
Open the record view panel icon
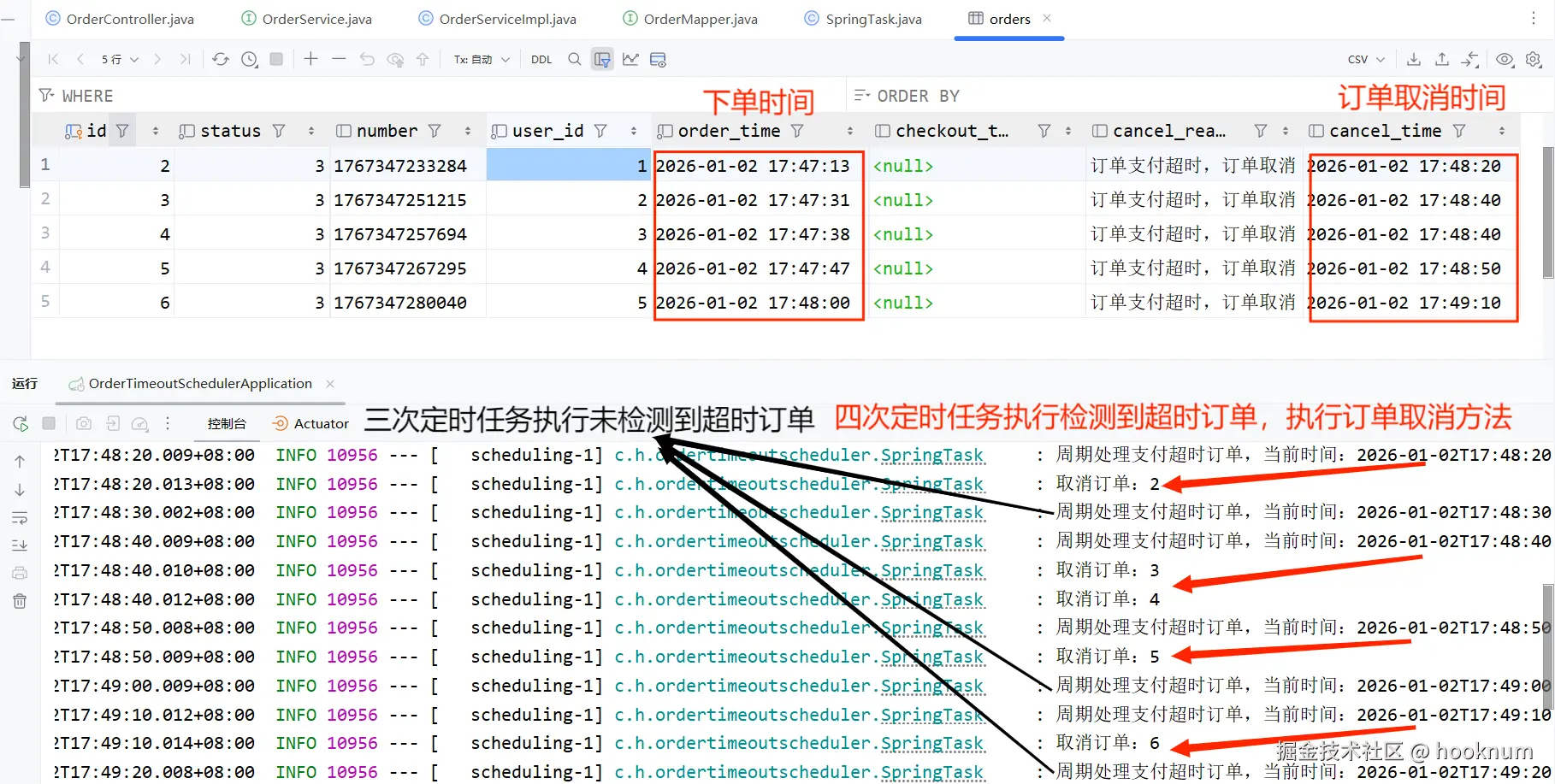pyautogui.click(x=658, y=59)
